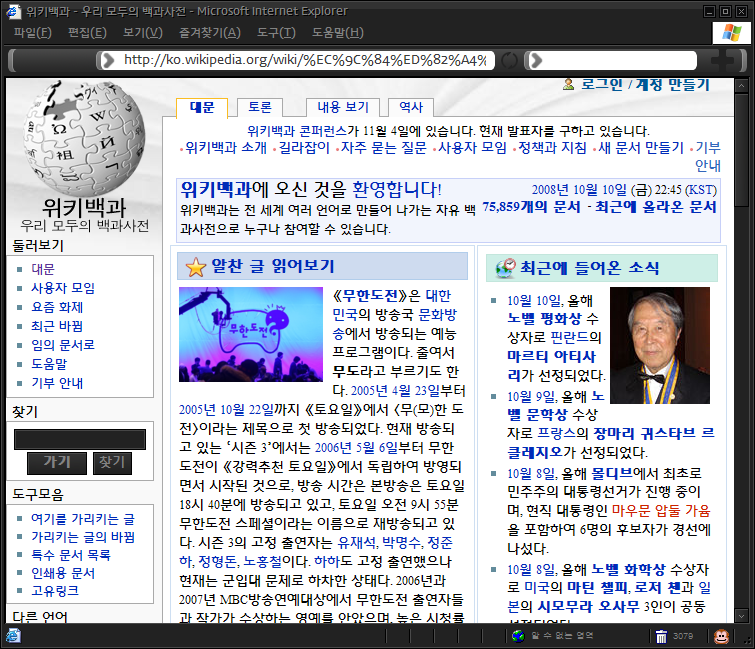Switch to the 토론 tab

point(260,107)
